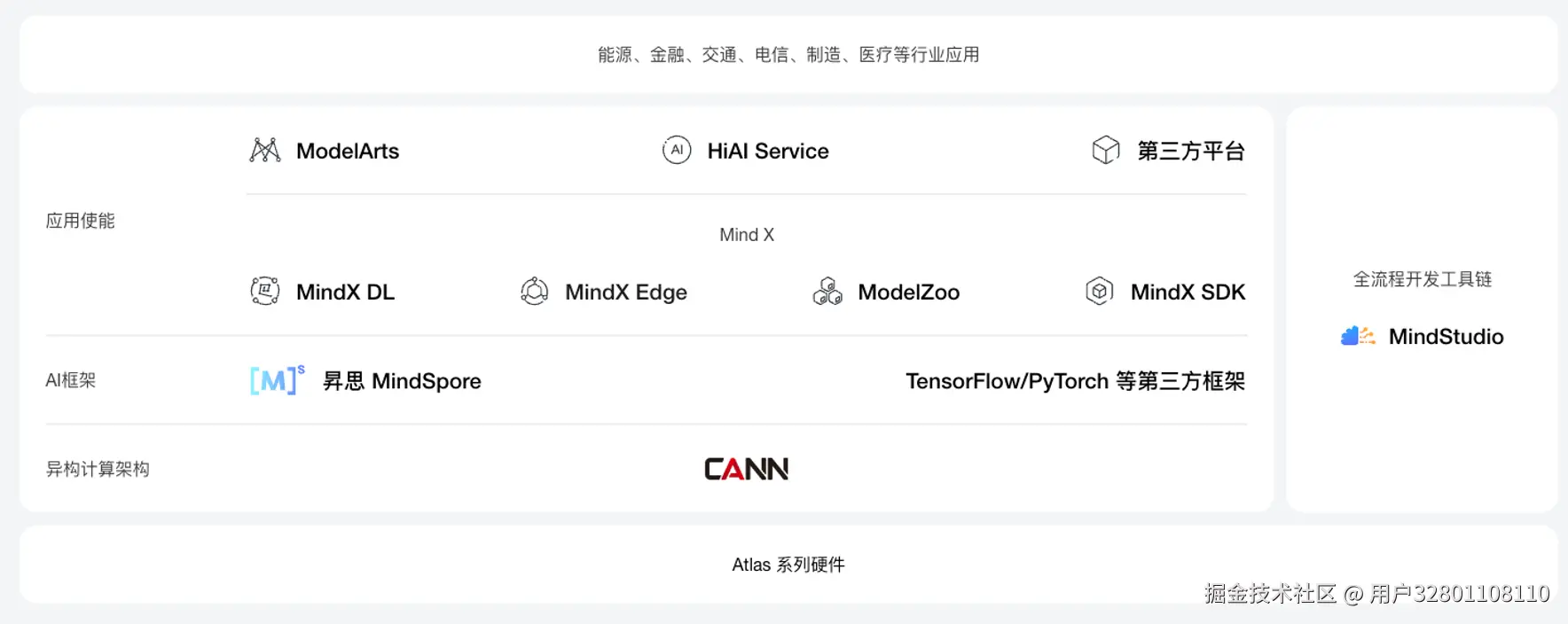Open the ModelArts text link
Viewport: 1568px width, 624px height.
tap(348, 152)
